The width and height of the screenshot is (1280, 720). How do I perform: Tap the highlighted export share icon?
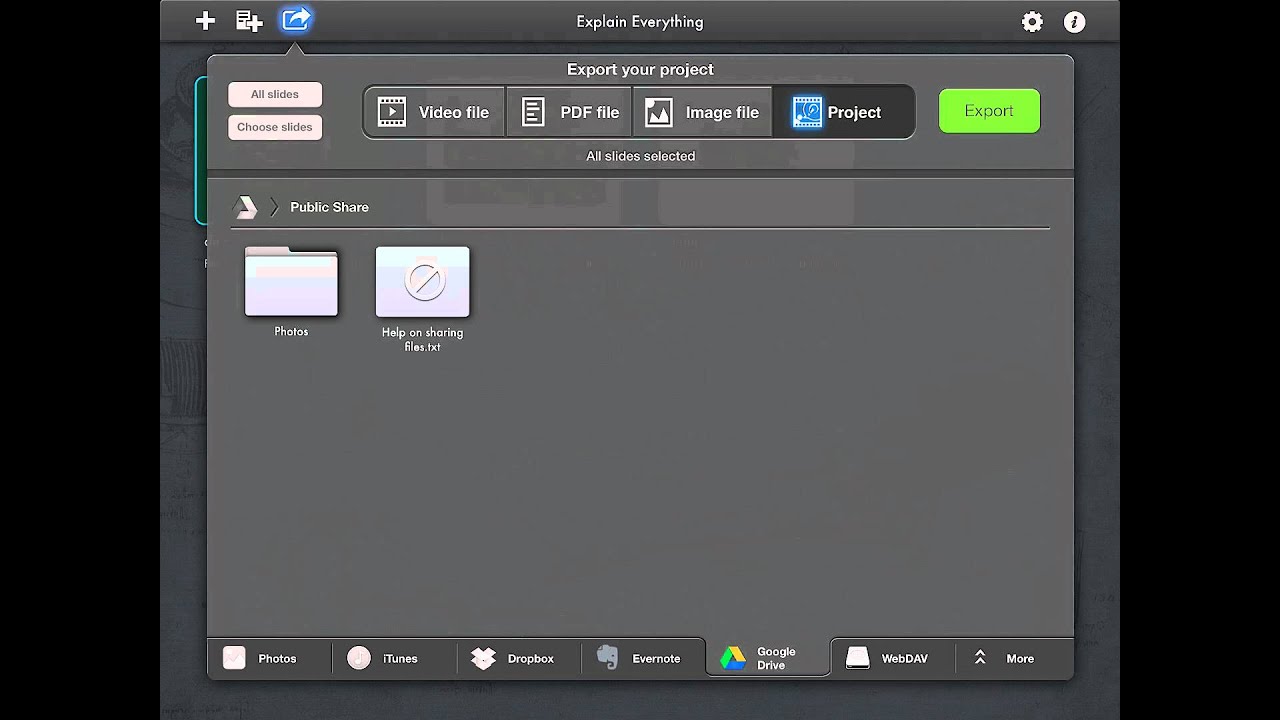(x=296, y=19)
